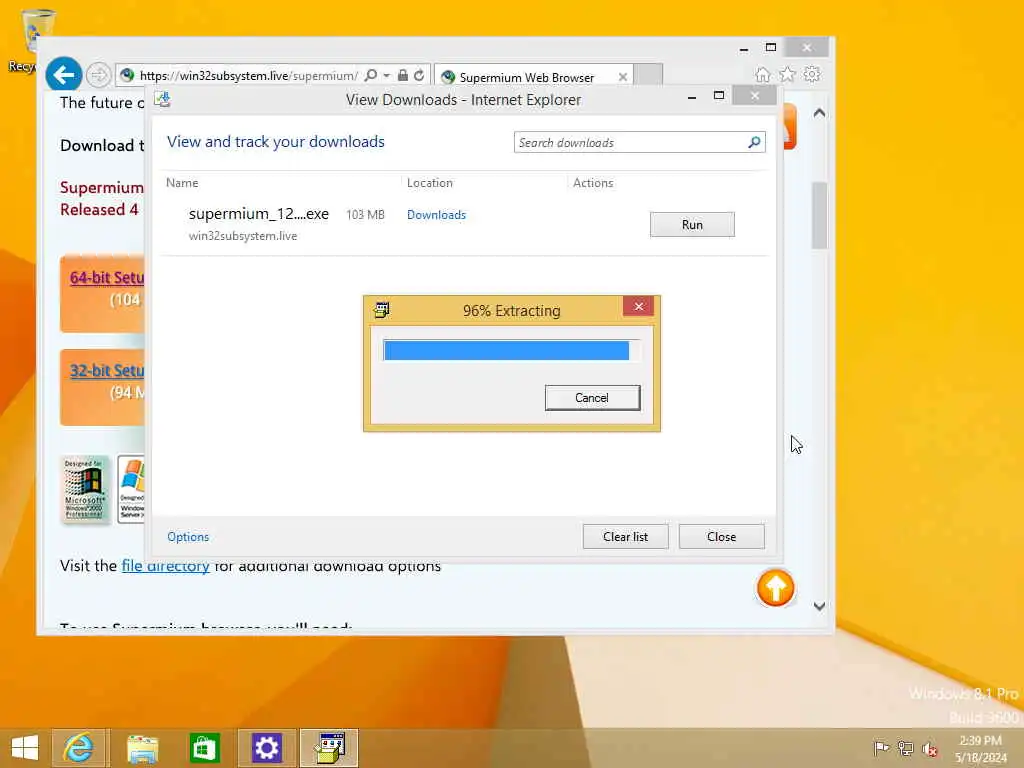Click the search magnifier in address bar
This screenshot has height=768, width=1024.
tap(370, 75)
